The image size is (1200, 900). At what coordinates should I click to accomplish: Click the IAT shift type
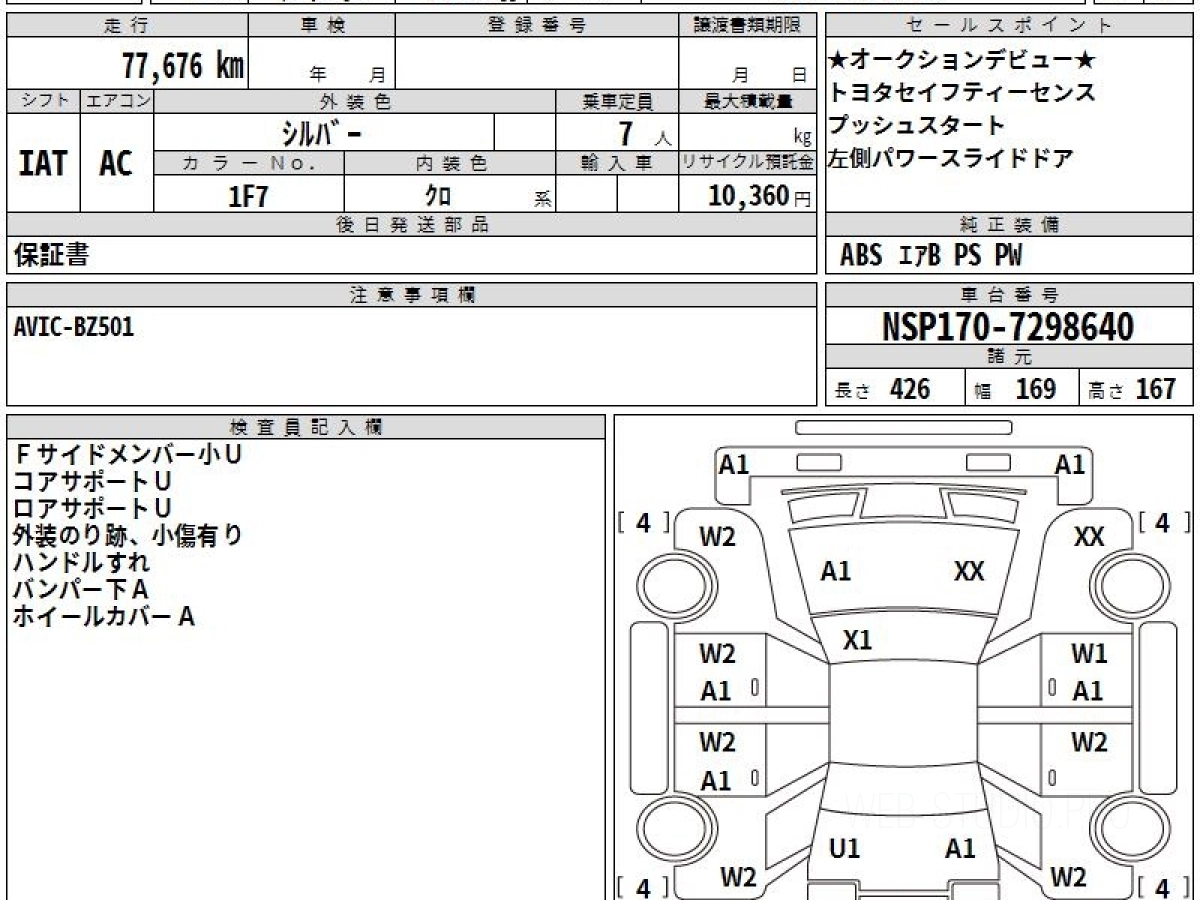[42, 164]
